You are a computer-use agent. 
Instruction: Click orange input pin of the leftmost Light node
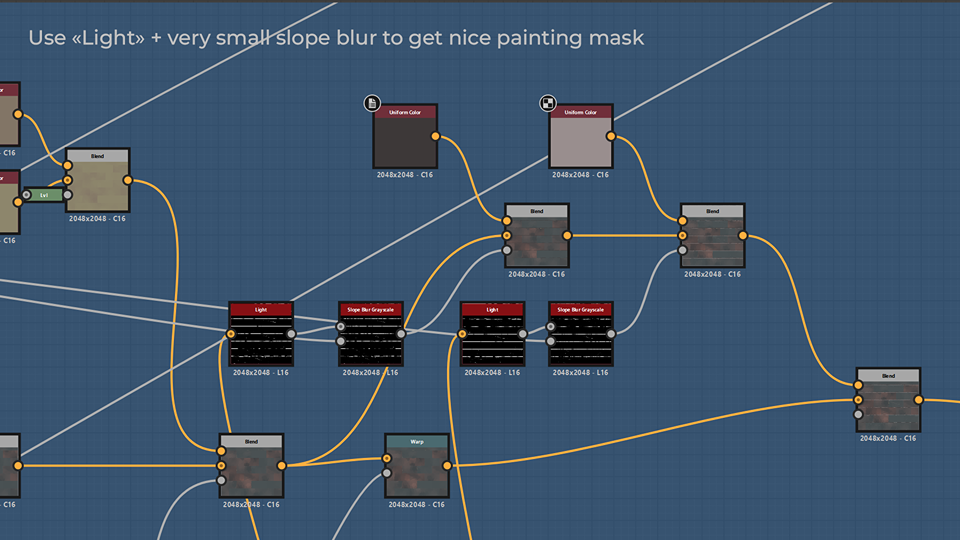pyautogui.click(x=231, y=334)
